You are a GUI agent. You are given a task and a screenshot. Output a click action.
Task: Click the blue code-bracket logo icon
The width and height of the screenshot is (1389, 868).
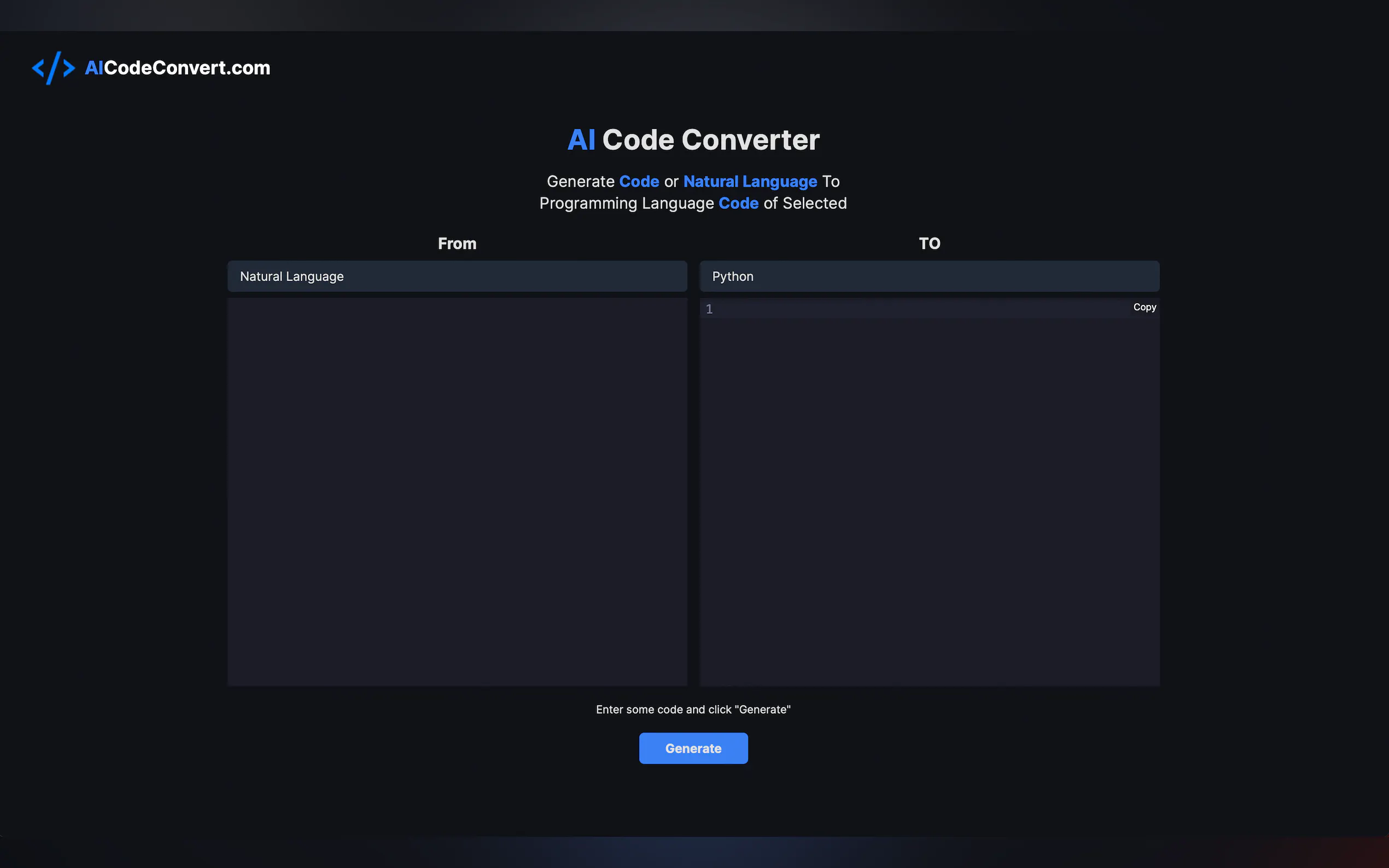[x=54, y=68]
